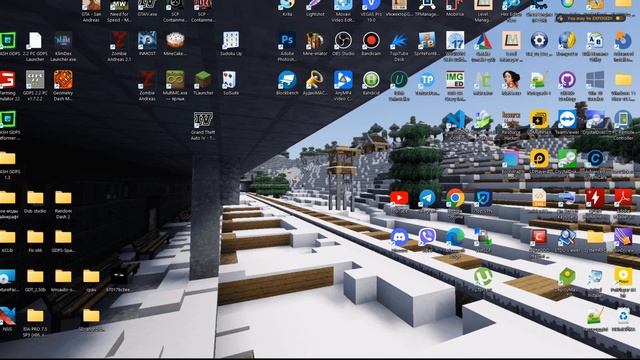Image resolution: width=640 pixels, height=360 pixels.
Task: Open Google Chrome shortcut
Action: pos(455,198)
